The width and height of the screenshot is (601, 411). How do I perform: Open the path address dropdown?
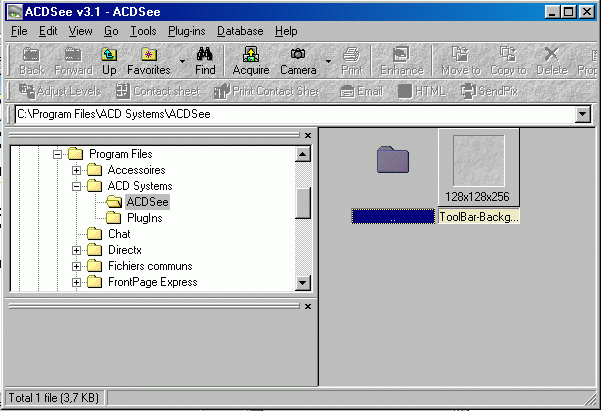click(583, 114)
